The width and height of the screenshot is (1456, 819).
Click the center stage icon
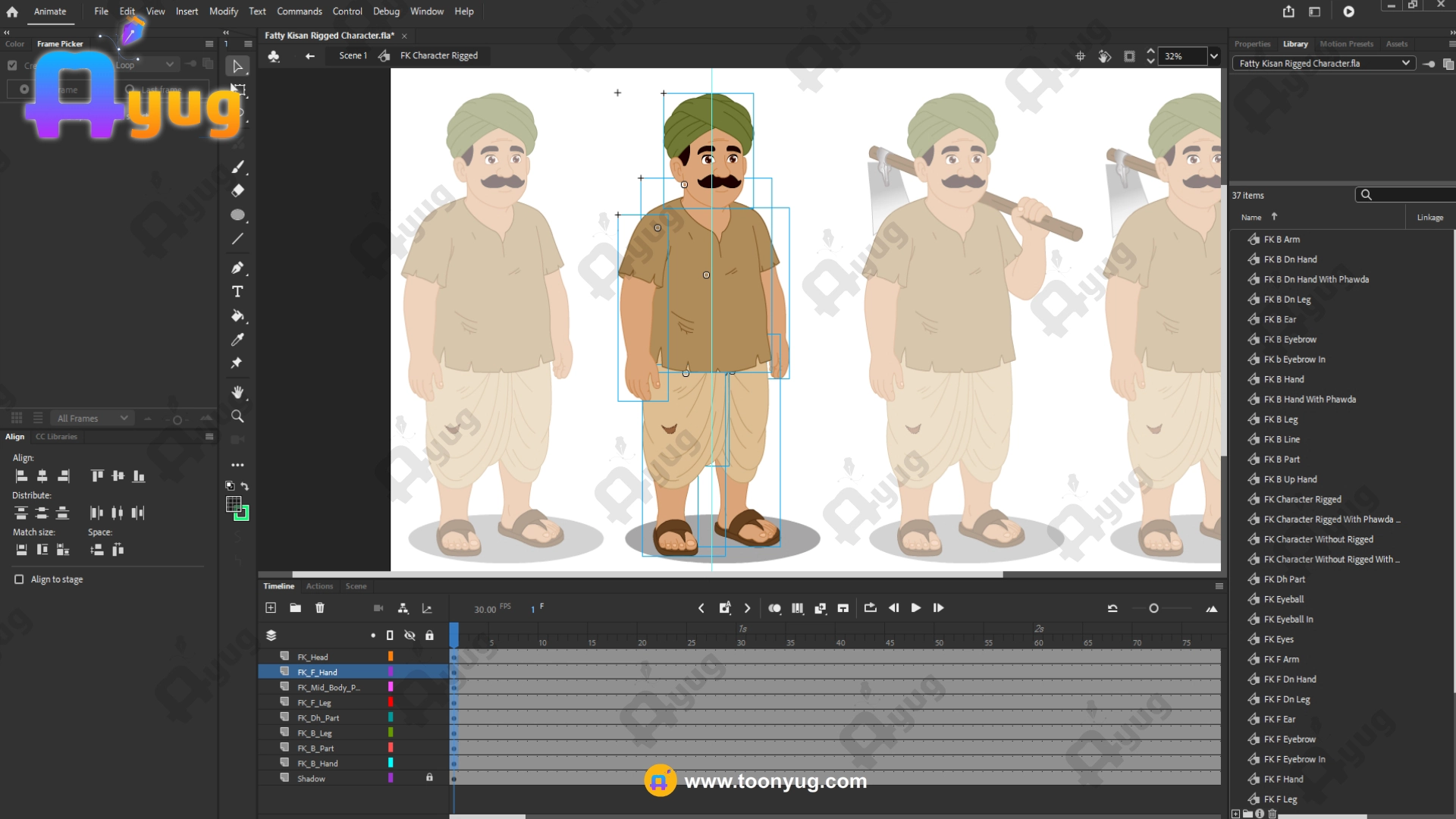pyautogui.click(x=1080, y=56)
